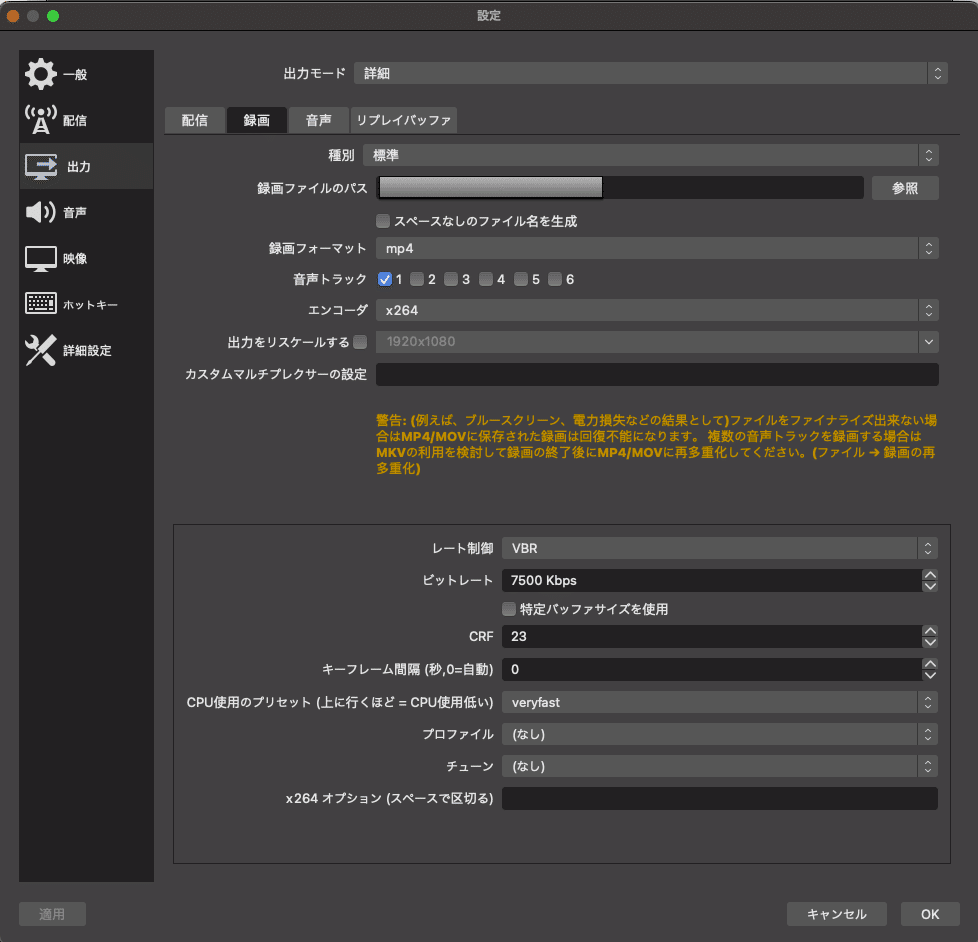Select the 配信 broadcast antenna icon in sidebar
Screen dimensions: 978x942
pyautogui.click(x=41, y=120)
